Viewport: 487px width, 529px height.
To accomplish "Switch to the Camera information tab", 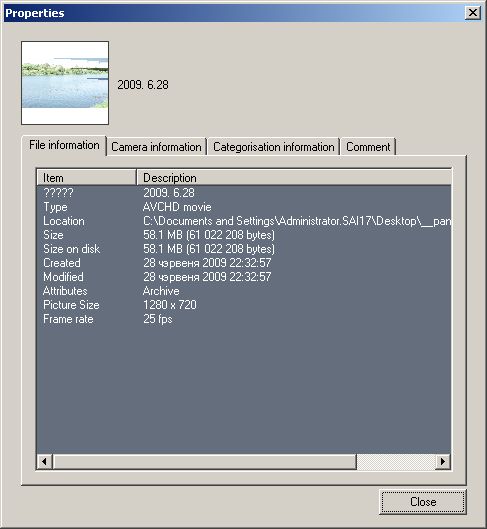I will point(156,147).
